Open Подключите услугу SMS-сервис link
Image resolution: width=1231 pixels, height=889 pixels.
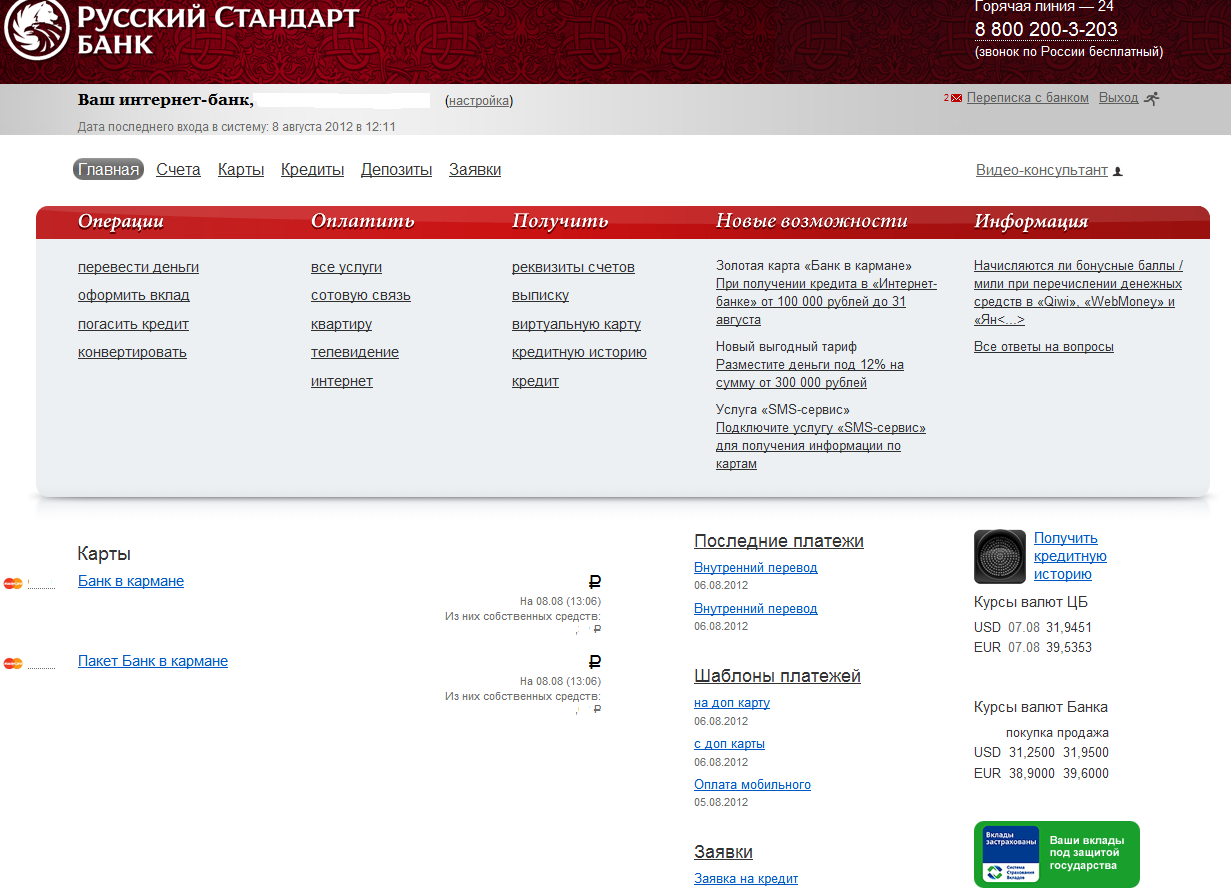click(x=821, y=446)
